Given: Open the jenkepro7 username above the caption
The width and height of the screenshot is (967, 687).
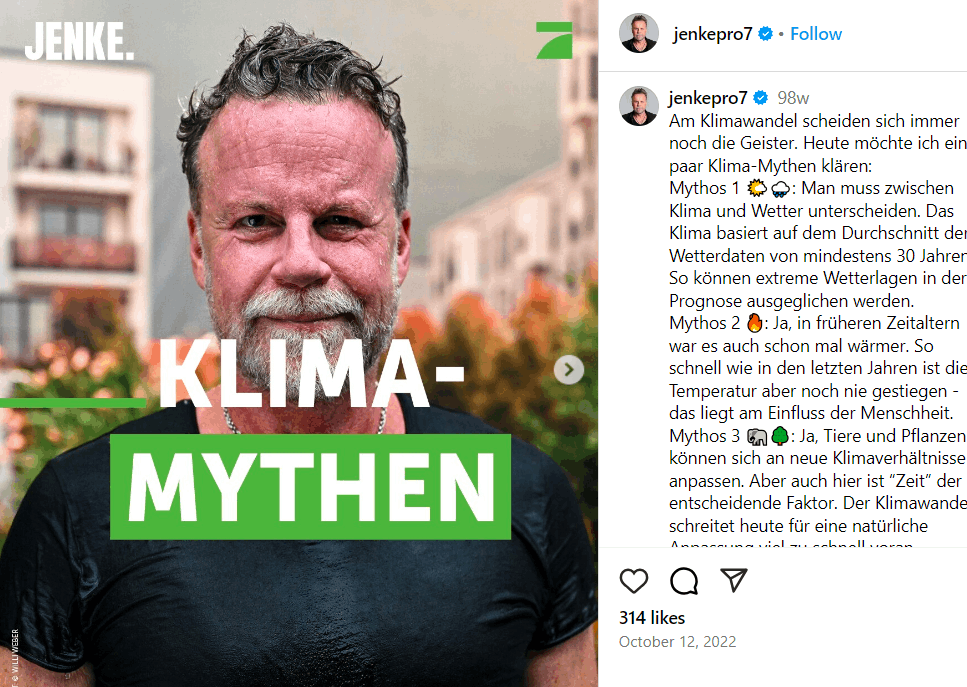Looking at the screenshot, I should 708,97.
